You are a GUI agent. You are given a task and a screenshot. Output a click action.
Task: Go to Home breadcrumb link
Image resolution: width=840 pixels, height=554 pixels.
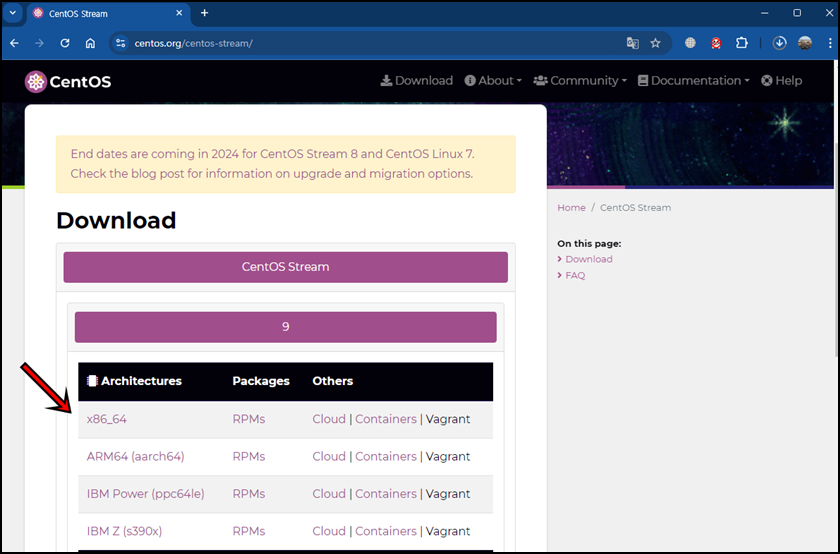pyautogui.click(x=571, y=207)
